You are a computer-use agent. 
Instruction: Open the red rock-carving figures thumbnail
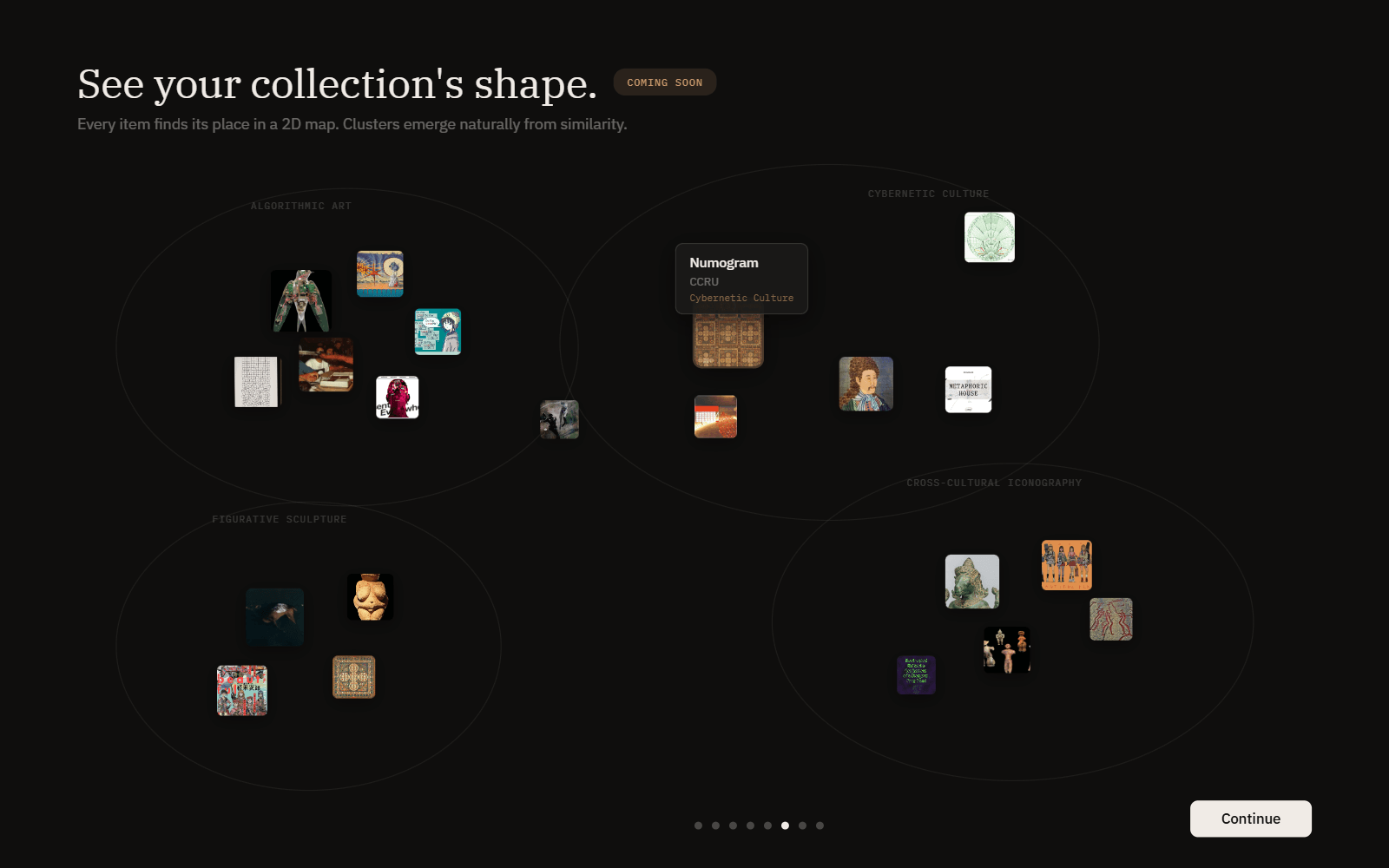(1111, 619)
